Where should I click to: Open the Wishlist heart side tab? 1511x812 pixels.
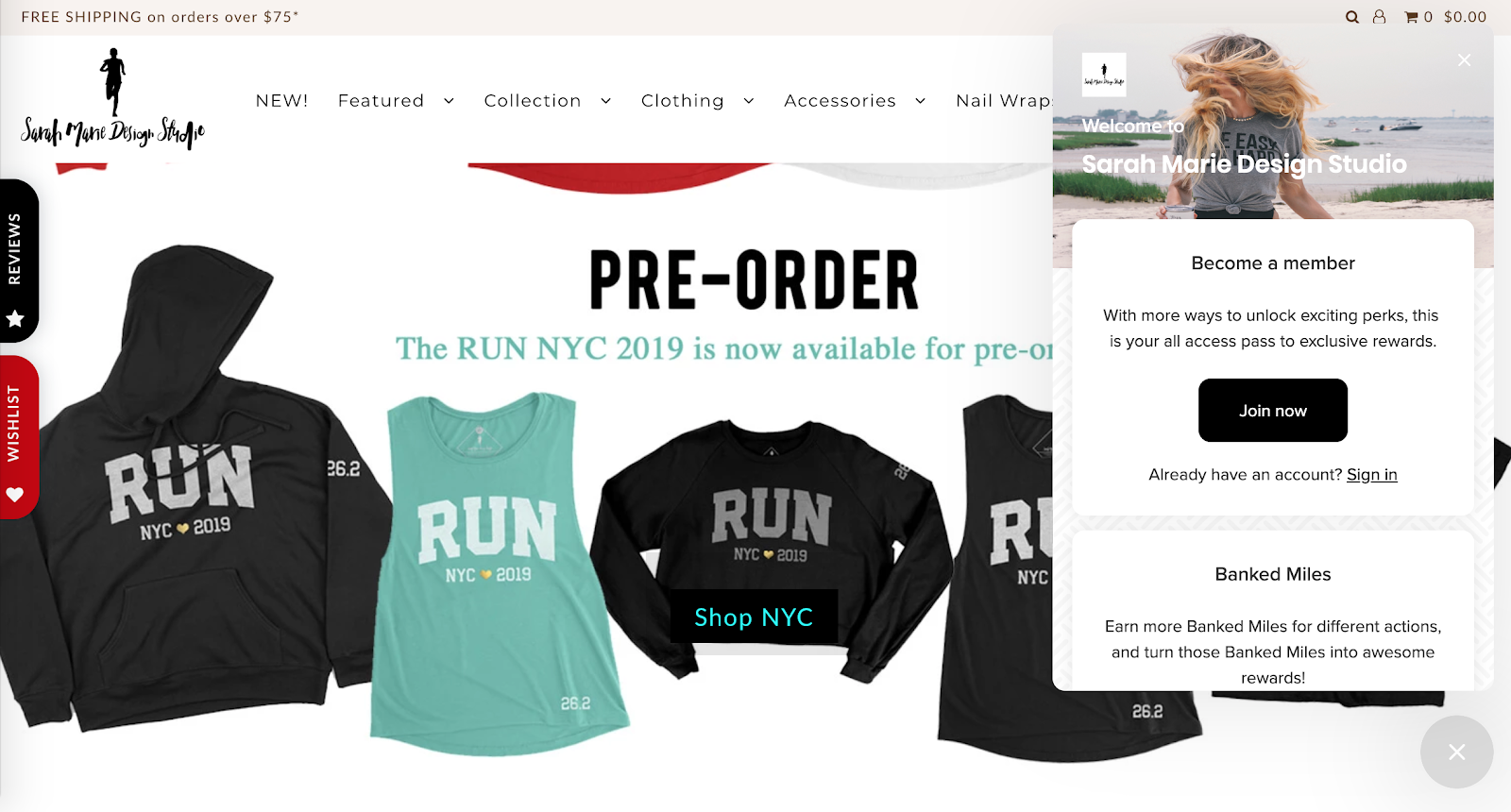(18, 437)
